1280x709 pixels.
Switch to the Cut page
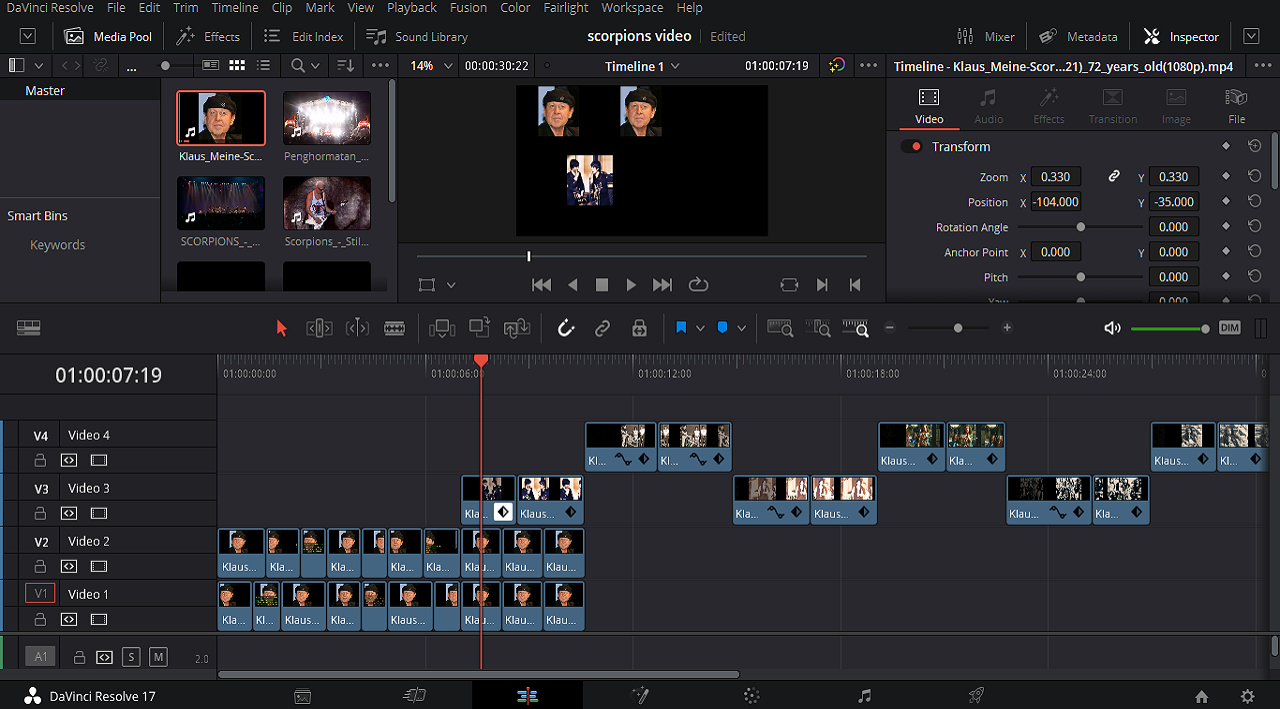coord(414,696)
